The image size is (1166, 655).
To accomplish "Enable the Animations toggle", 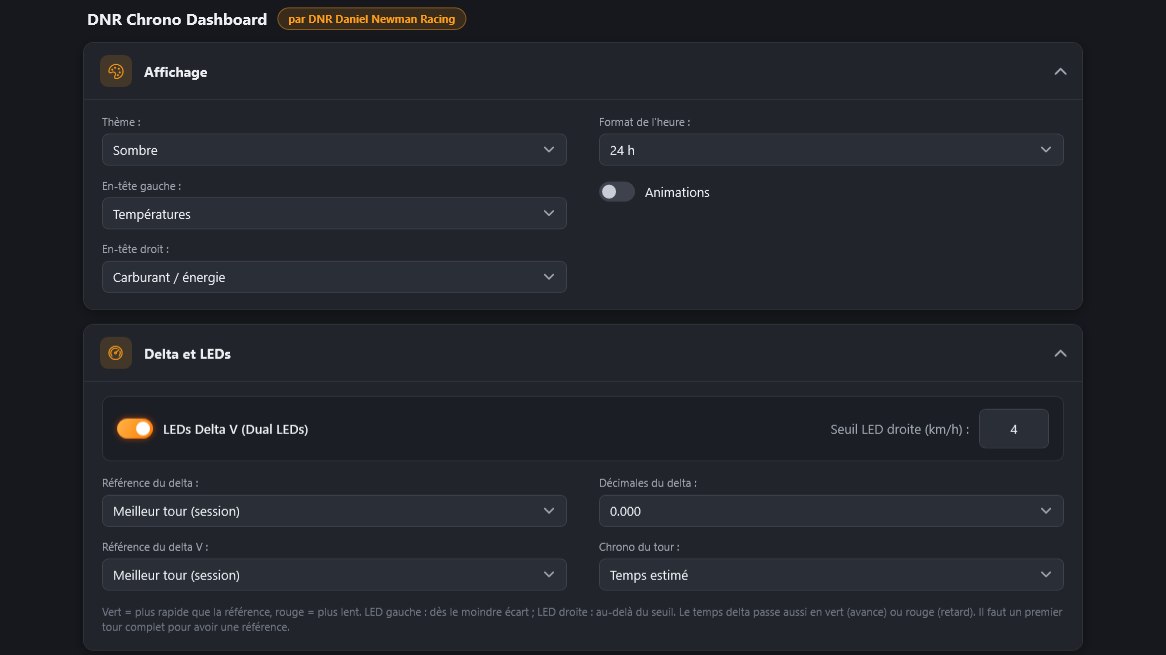I will coord(616,192).
